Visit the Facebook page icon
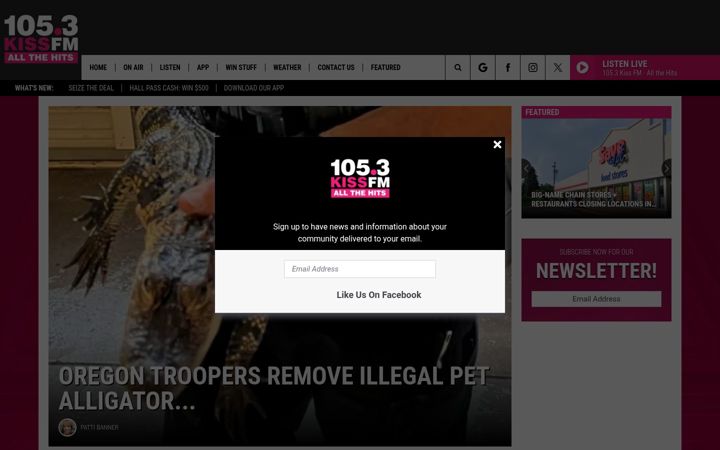720x450 pixels. click(x=508, y=68)
